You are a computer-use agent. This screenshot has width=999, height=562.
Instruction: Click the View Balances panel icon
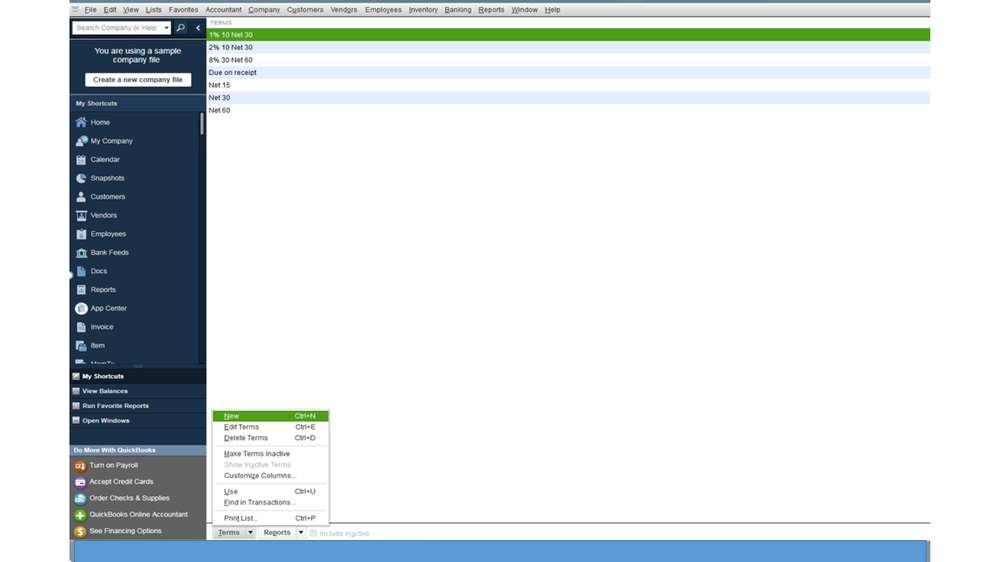pos(76,391)
